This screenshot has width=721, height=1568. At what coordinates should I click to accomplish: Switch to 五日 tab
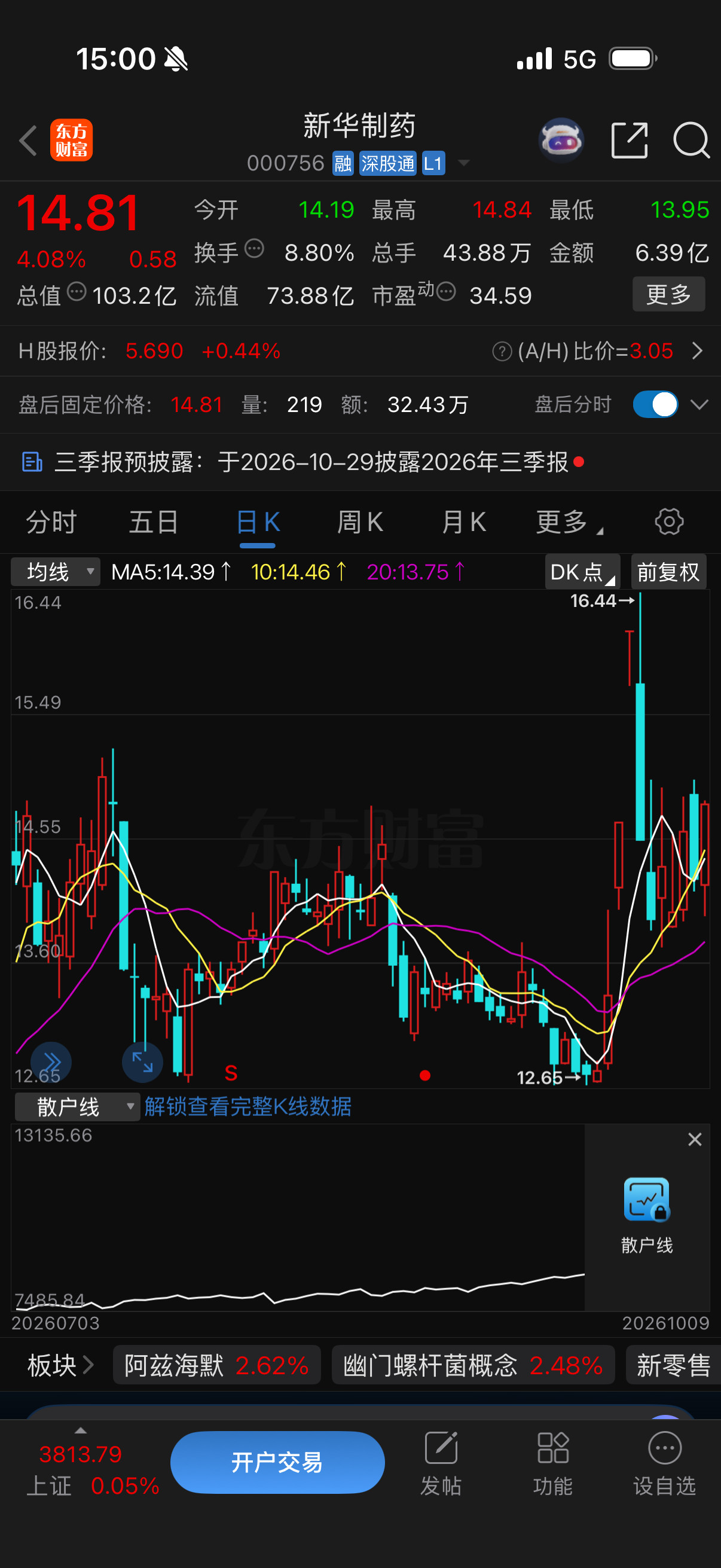coord(154,522)
